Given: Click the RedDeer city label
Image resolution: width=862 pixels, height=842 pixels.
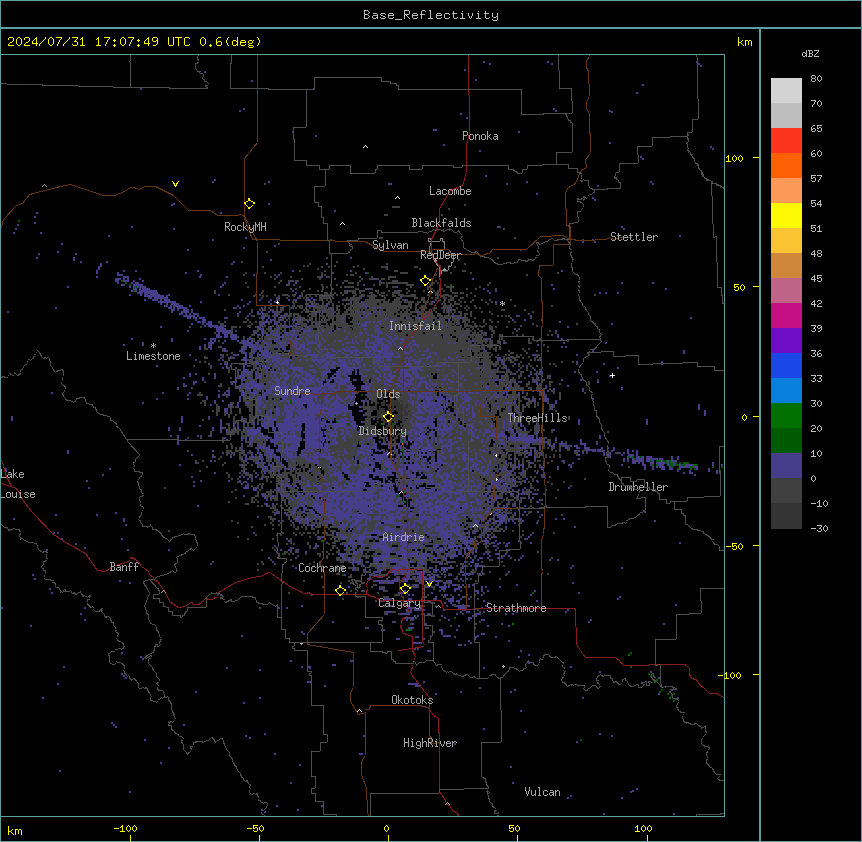Looking at the screenshot, I should click(x=441, y=255).
